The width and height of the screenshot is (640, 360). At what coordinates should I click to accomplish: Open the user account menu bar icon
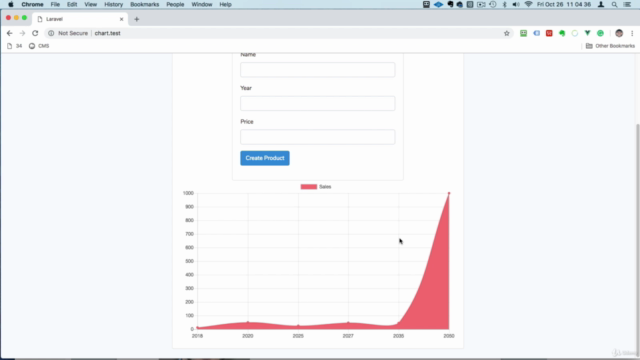(x=601, y=4)
